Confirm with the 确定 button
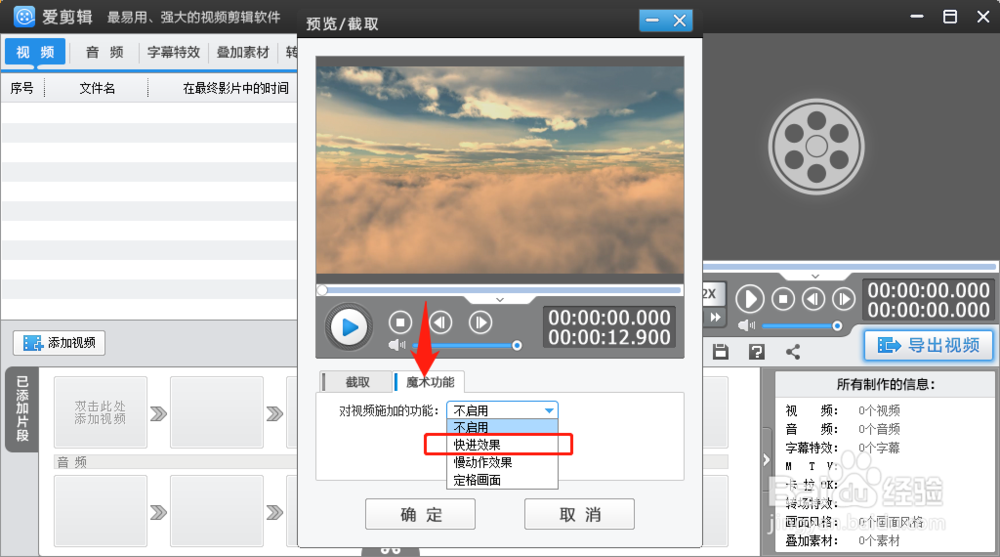Viewport: 1000px width, 557px height. (420, 514)
